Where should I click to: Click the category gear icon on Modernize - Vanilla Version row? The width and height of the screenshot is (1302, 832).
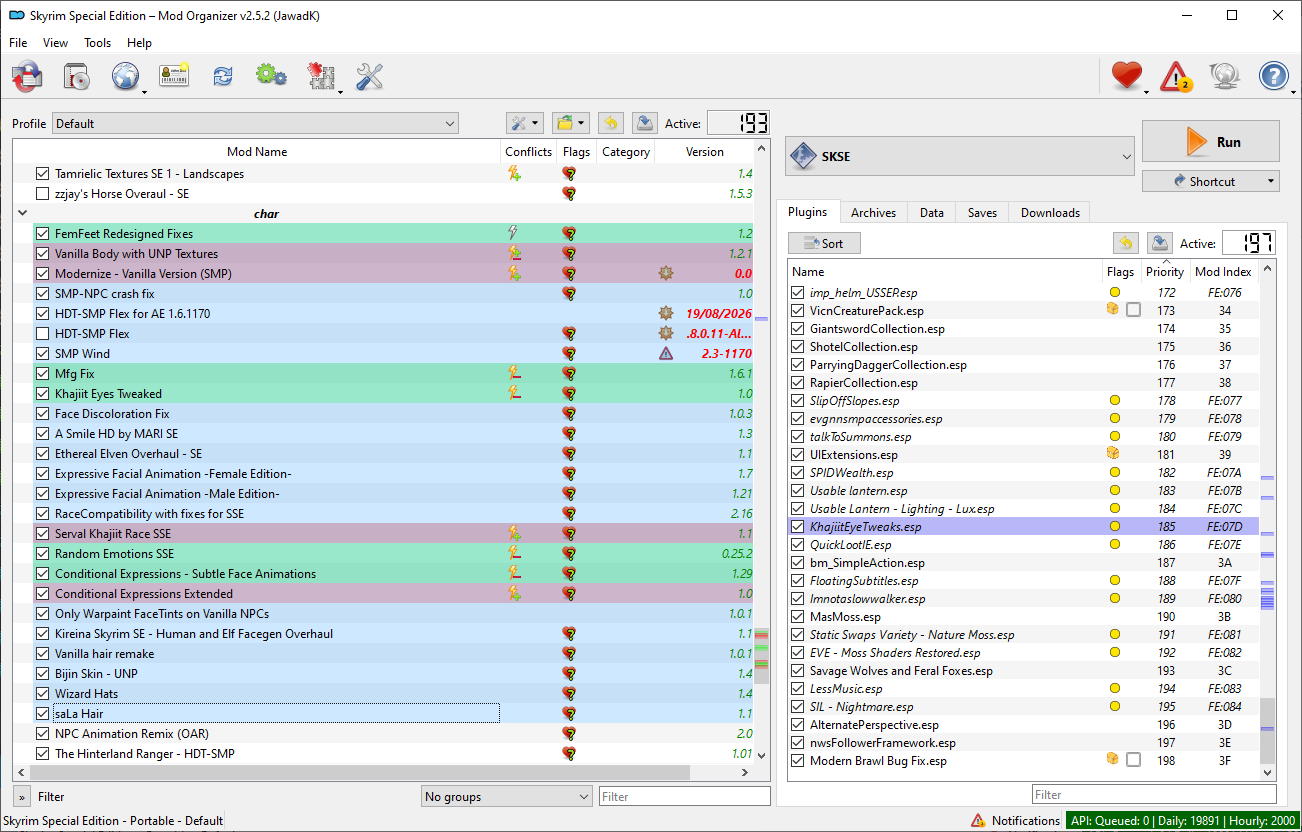[666, 273]
